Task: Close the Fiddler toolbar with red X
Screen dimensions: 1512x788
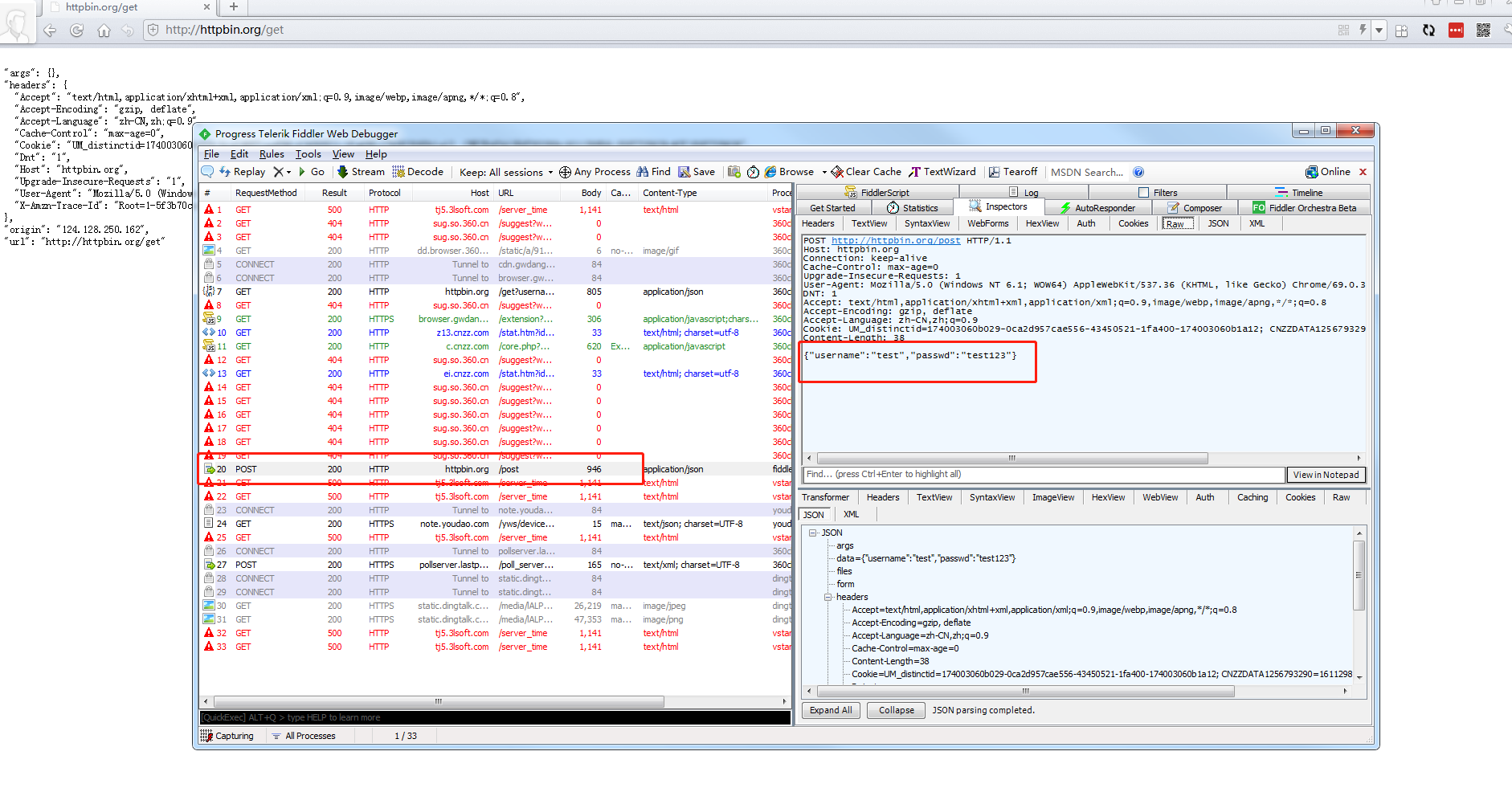Action: point(1363,172)
